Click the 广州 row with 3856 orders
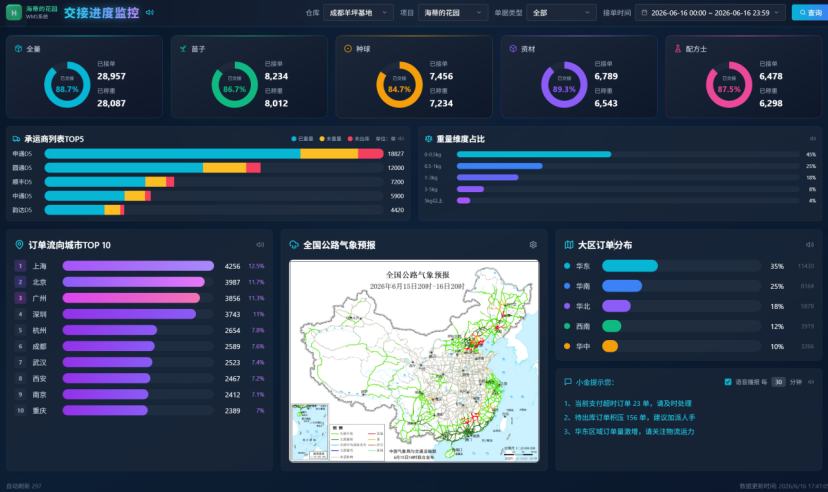Viewport: 828px width, 492px height. [x=139, y=298]
